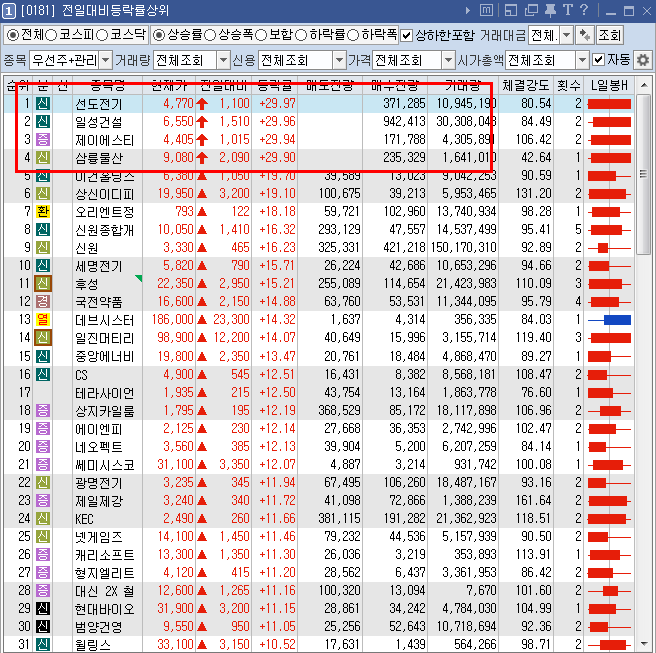
Task: Click the small play arrow in title bar
Action: pyautogui.click(x=468, y=10)
